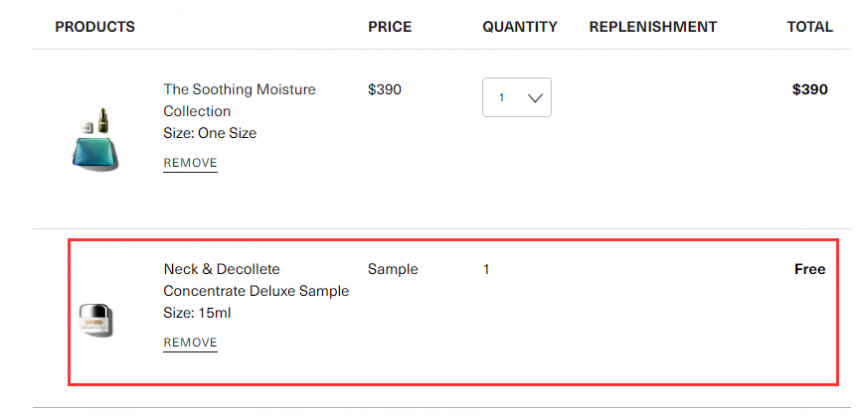Open the Neck & Decollete jar thumbnail

(x=95, y=319)
